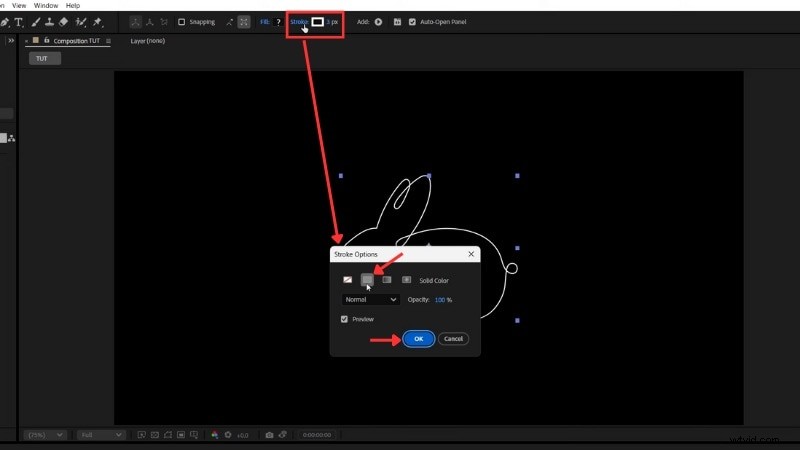800x450 pixels.
Task: Select the Solid Color stroke type
Action: tap(367, 280)
